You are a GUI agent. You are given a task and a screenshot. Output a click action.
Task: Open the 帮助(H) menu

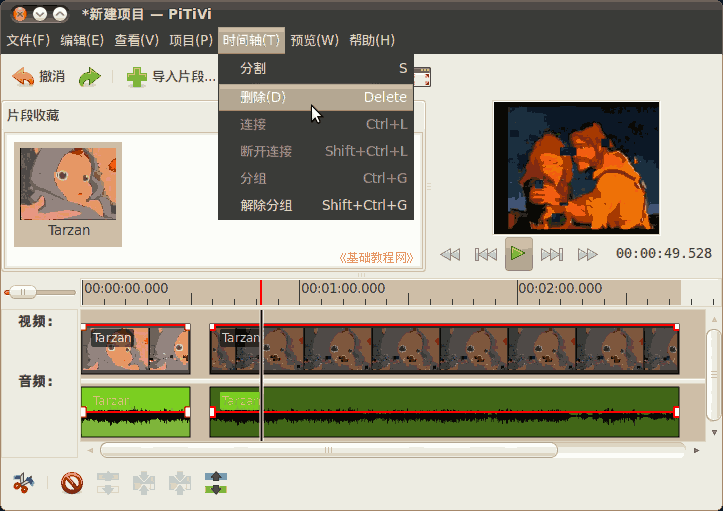(x=372, y=40)
